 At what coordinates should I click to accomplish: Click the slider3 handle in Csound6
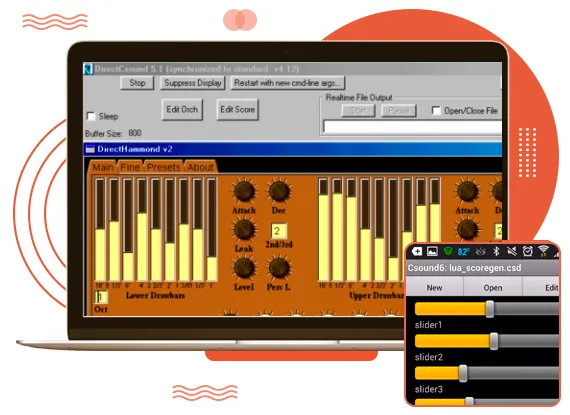tap(463, 373)
